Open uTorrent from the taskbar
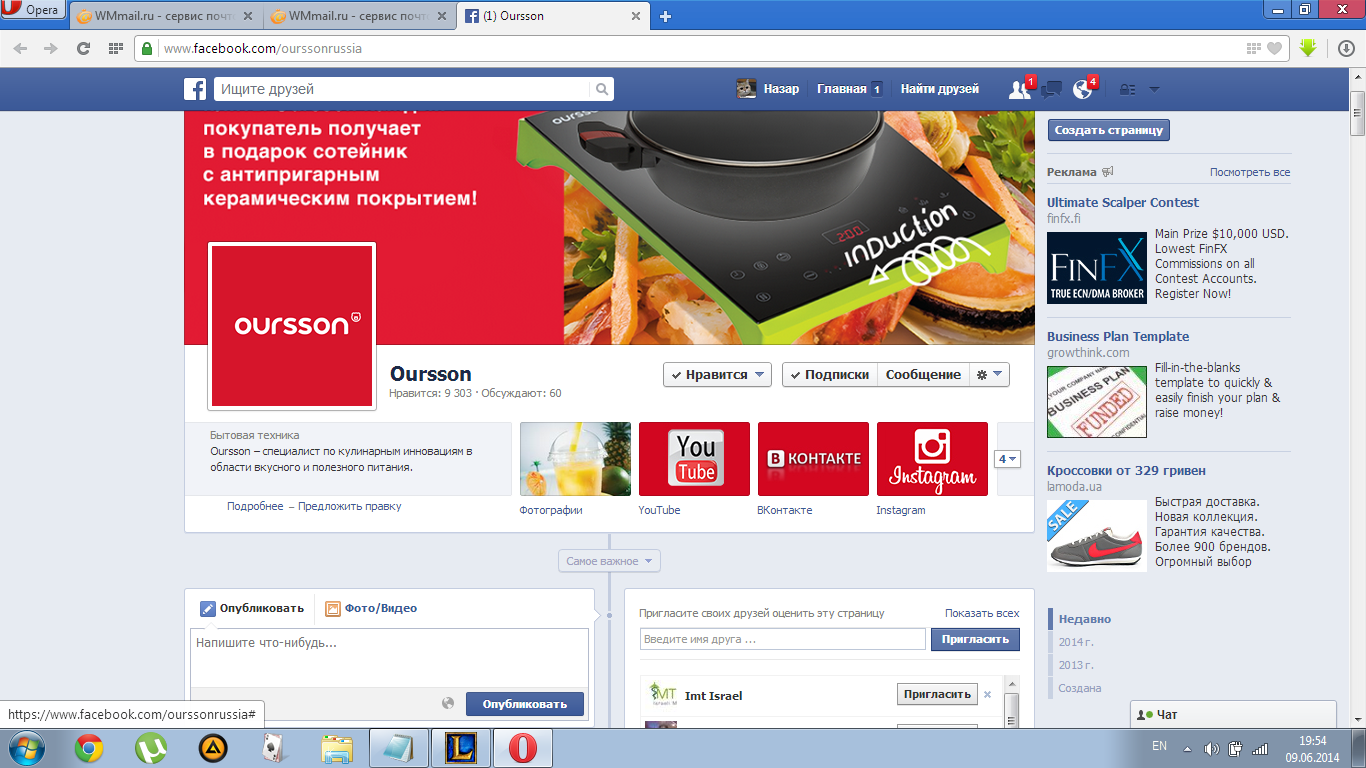 151,748
